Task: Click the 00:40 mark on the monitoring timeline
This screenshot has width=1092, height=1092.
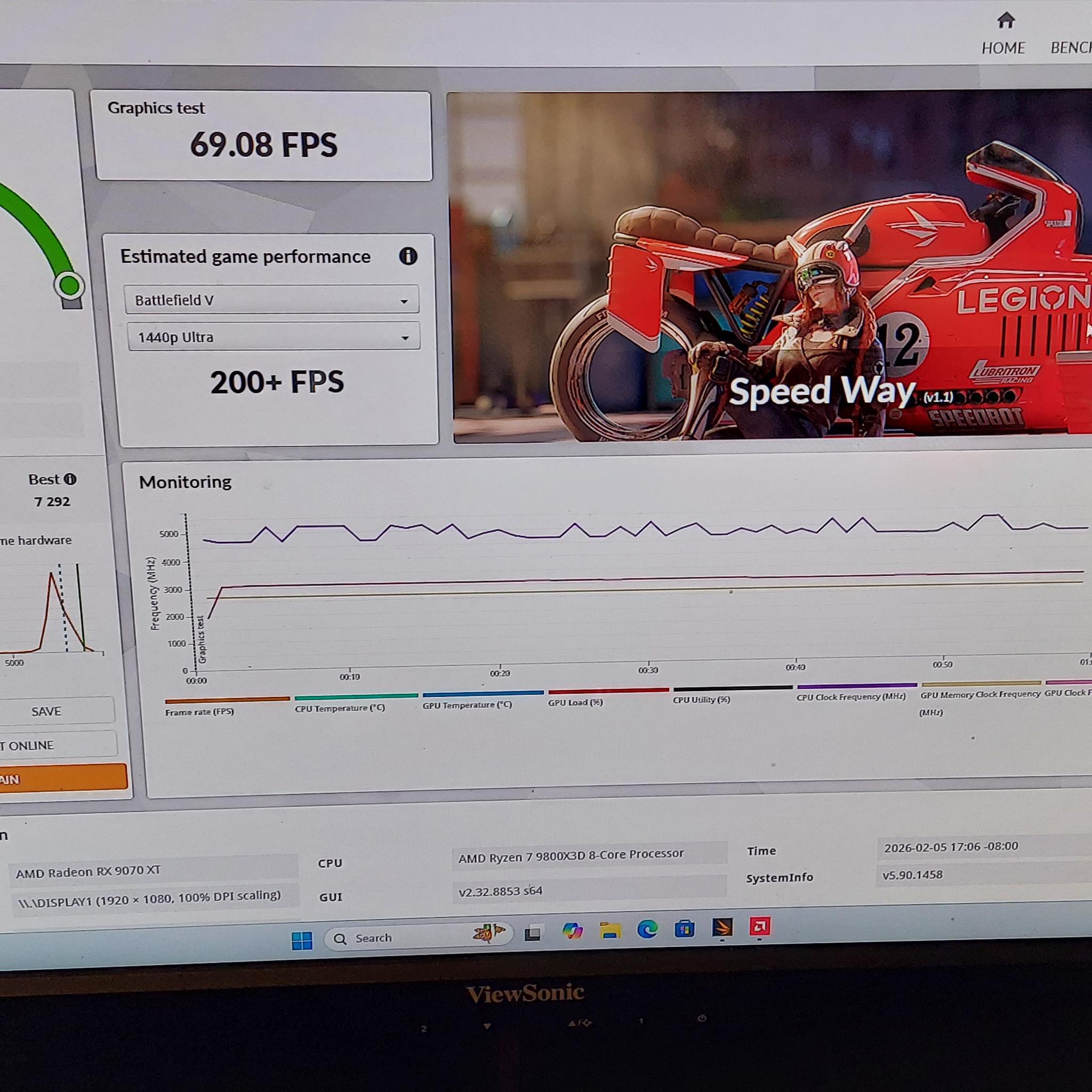Action: point(795,668)
